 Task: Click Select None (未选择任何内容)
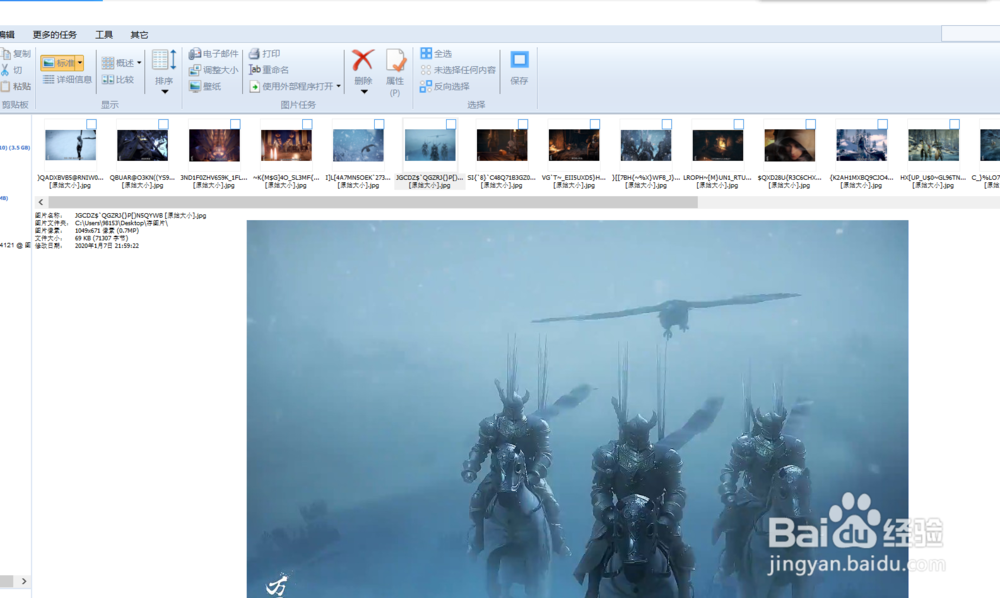[x=458, y=69]
